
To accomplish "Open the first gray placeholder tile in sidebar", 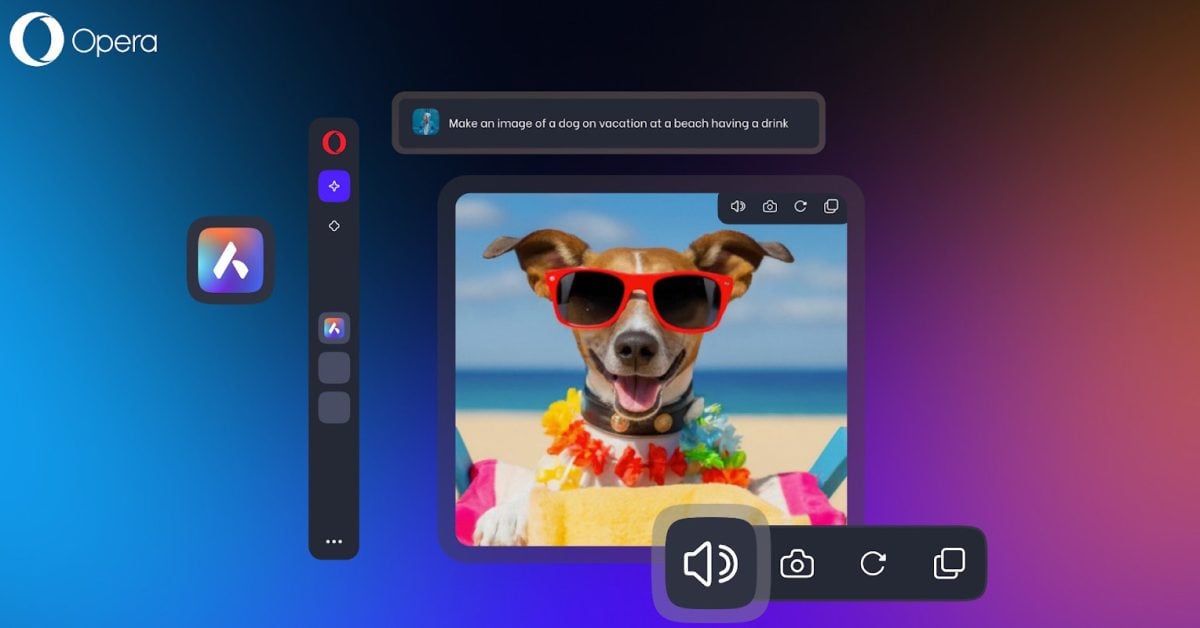I will point(334,368).
